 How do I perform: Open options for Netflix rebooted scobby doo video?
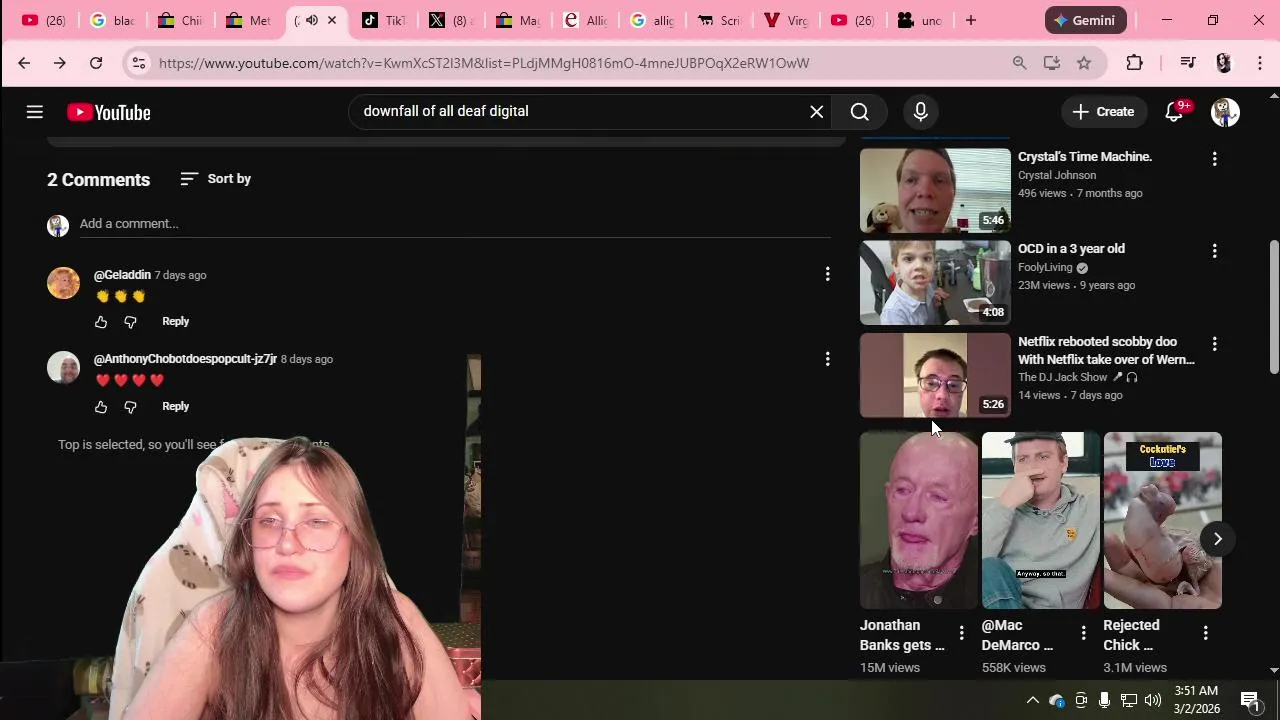1214,344
